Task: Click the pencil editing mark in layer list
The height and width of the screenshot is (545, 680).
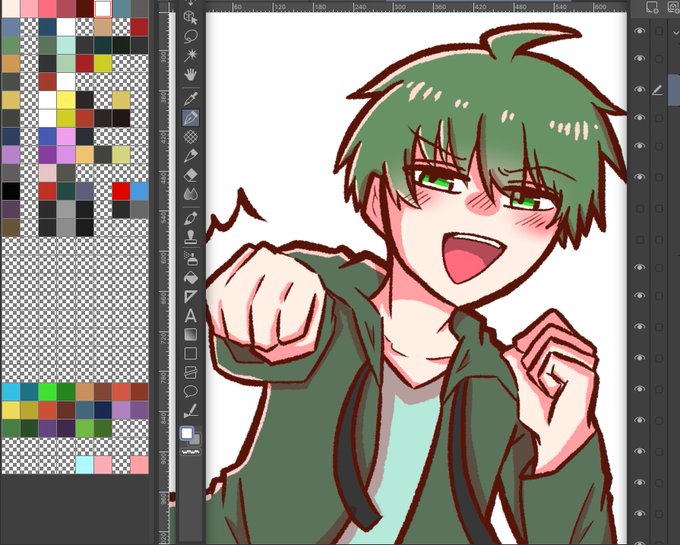Action: pos(657,90)
